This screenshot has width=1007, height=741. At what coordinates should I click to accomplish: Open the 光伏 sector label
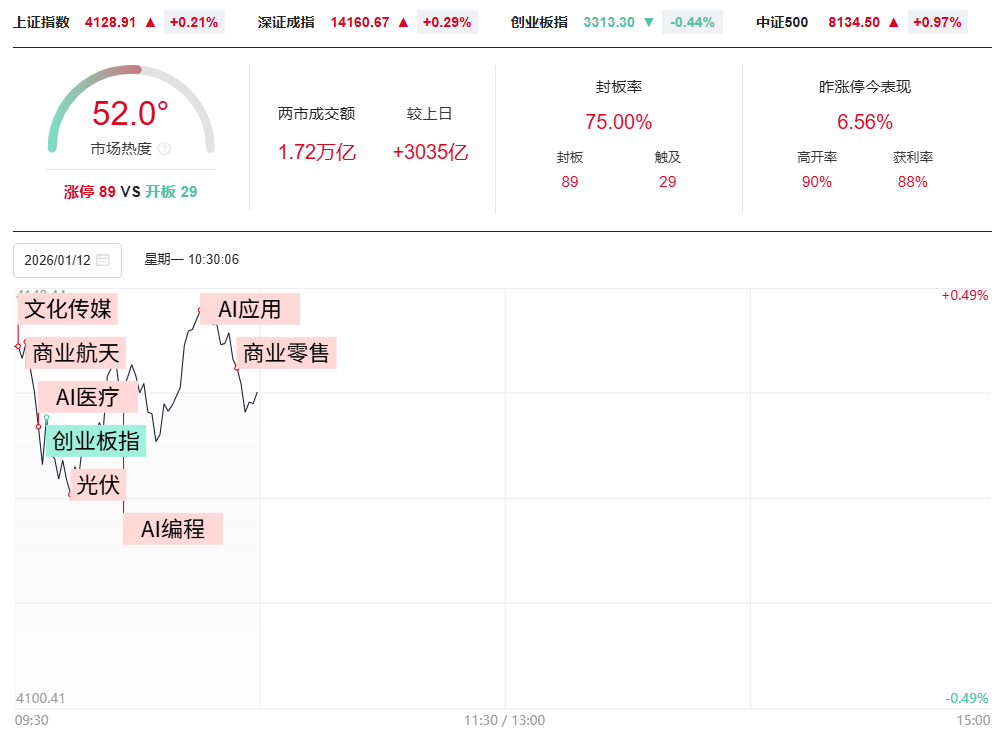[97, 484]
